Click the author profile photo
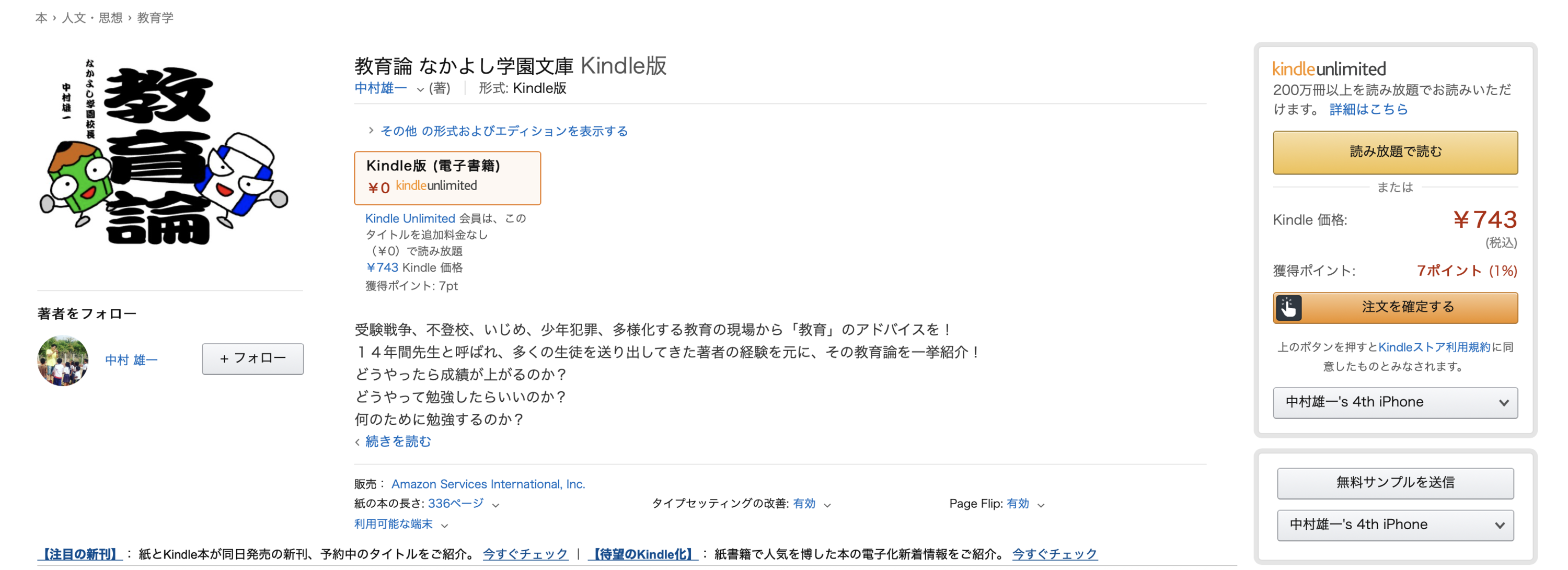 (63, 360)
